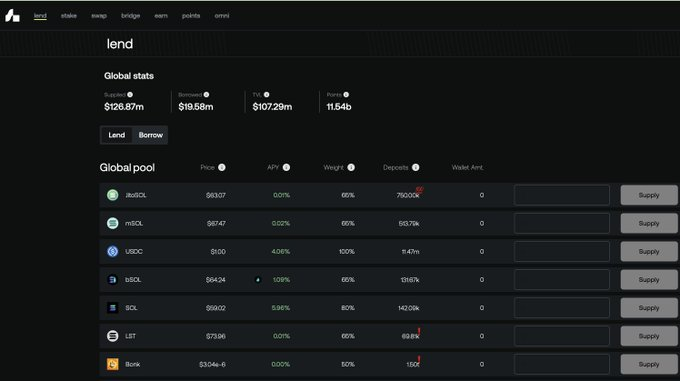Click Supply button for JitoSOL

649,195
